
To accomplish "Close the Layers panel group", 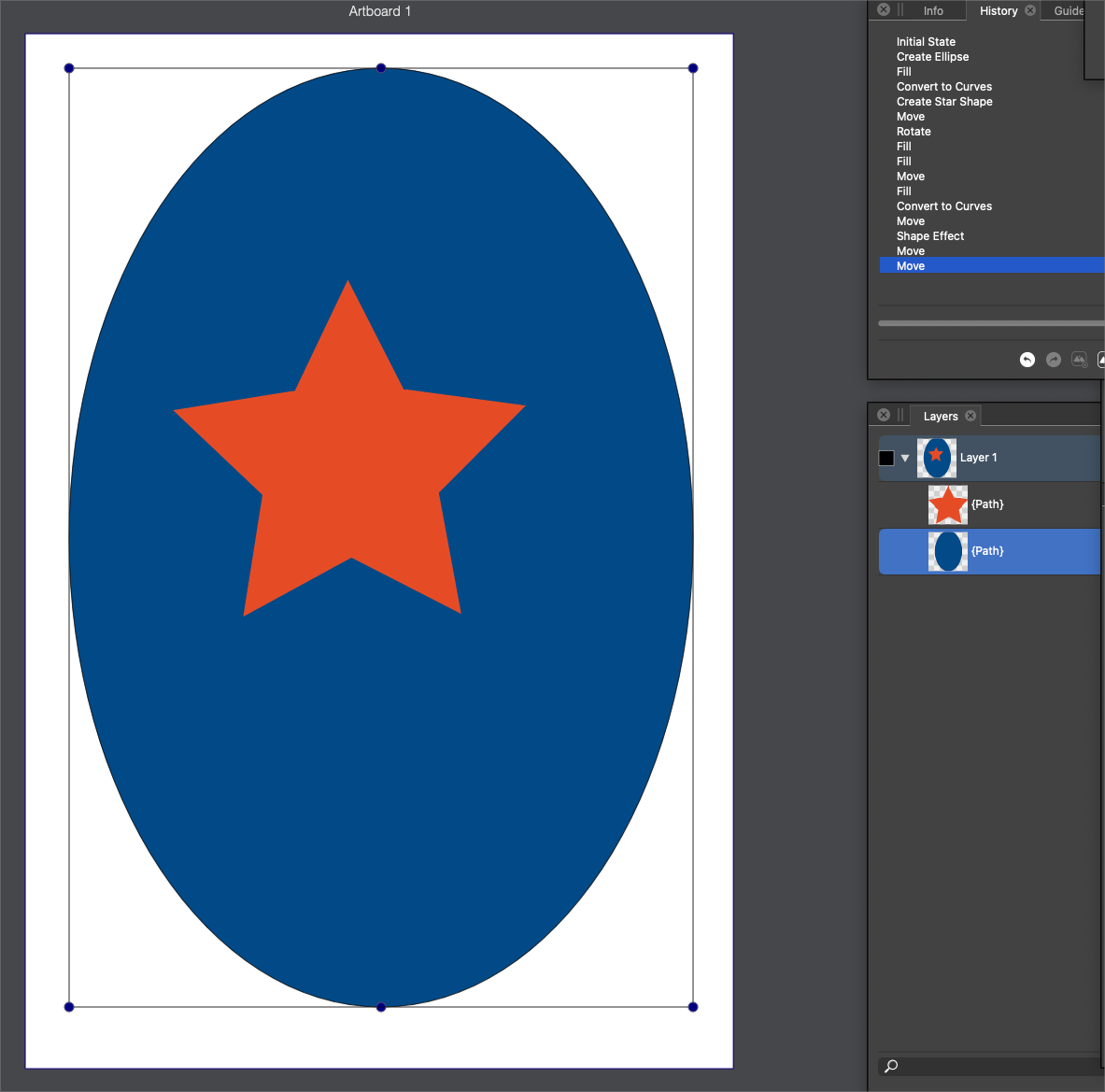I will point(884,415).
